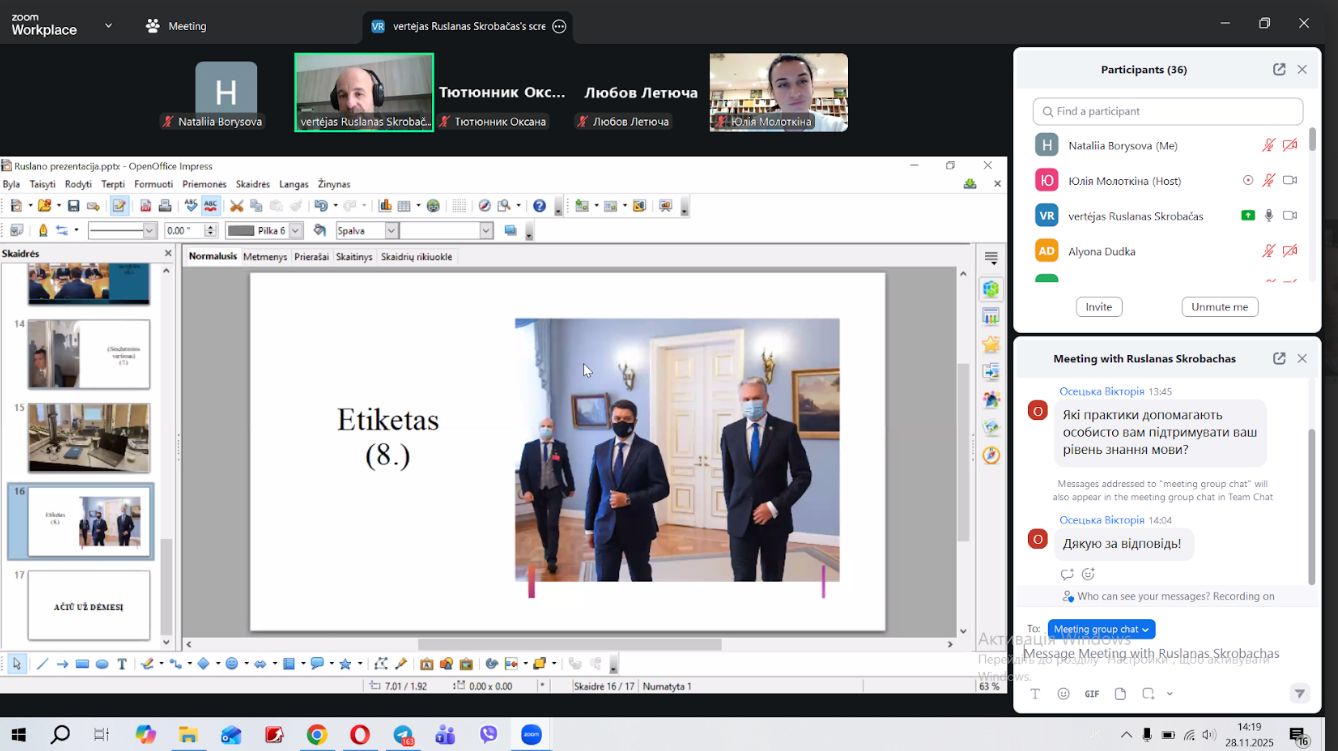Pop out the Participants panel
The image size is (1338, 751).
click(x=1279, y=70)
